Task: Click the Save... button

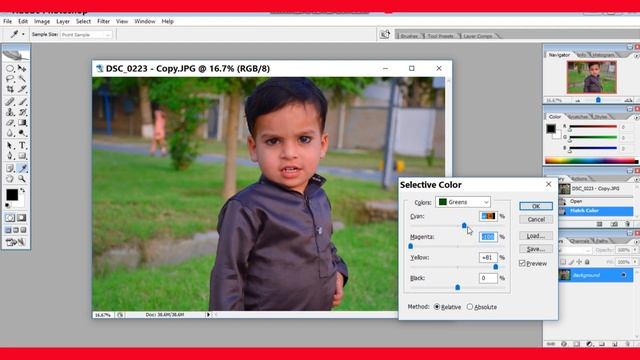Action: coord(536,249)
